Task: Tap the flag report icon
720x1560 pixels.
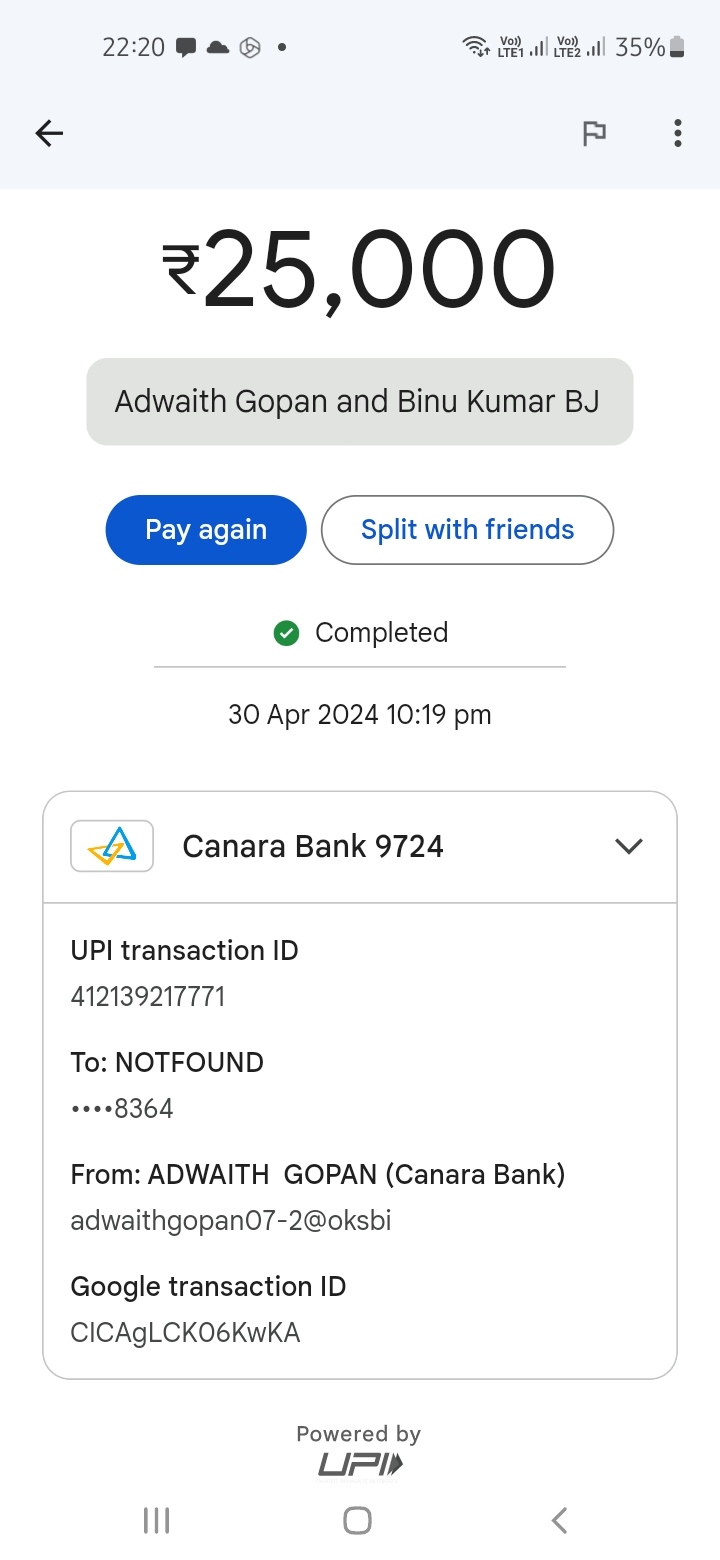Action: pyautogui.click(x=594, y=133)
